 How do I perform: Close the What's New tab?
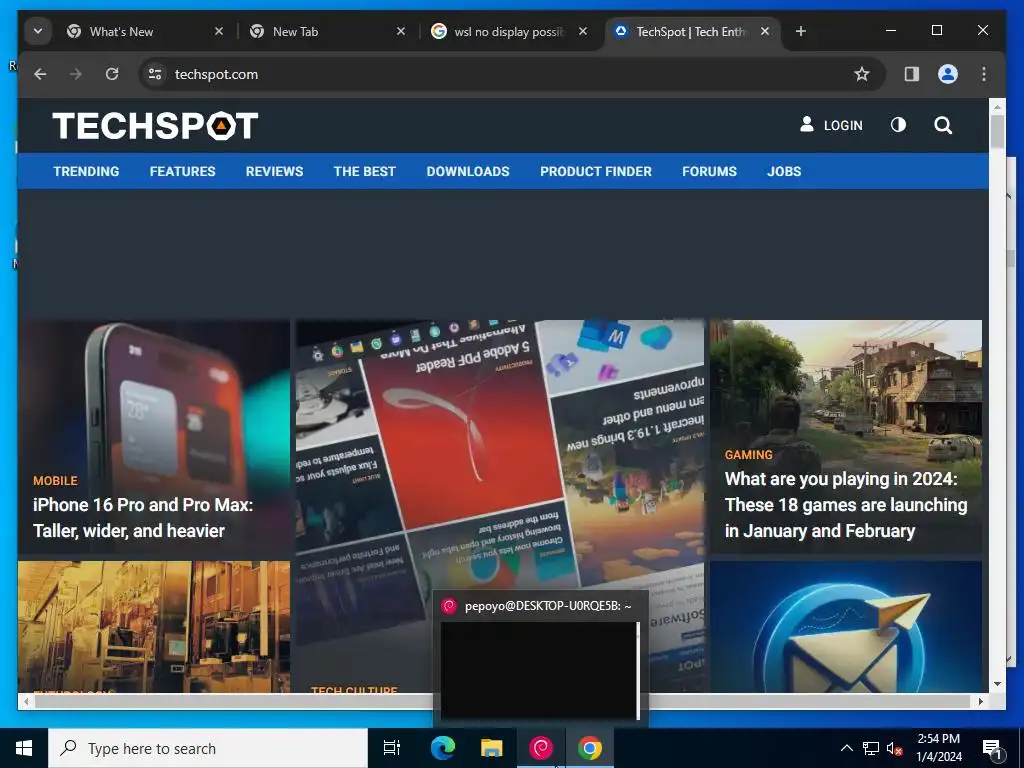219,31
